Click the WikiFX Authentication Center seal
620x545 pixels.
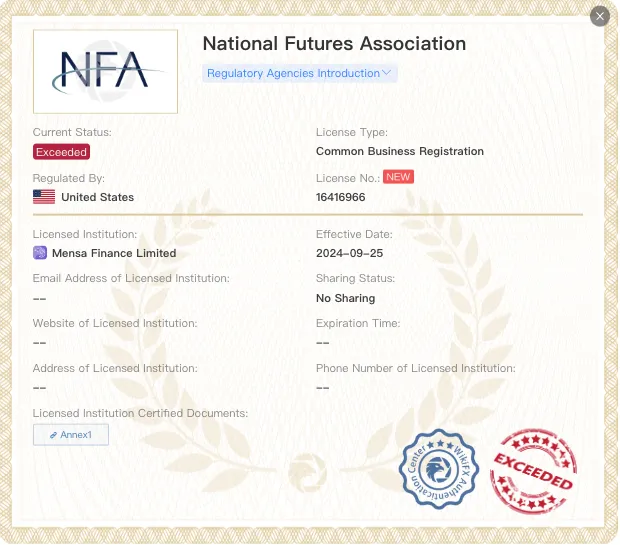[x=439, y=469]
